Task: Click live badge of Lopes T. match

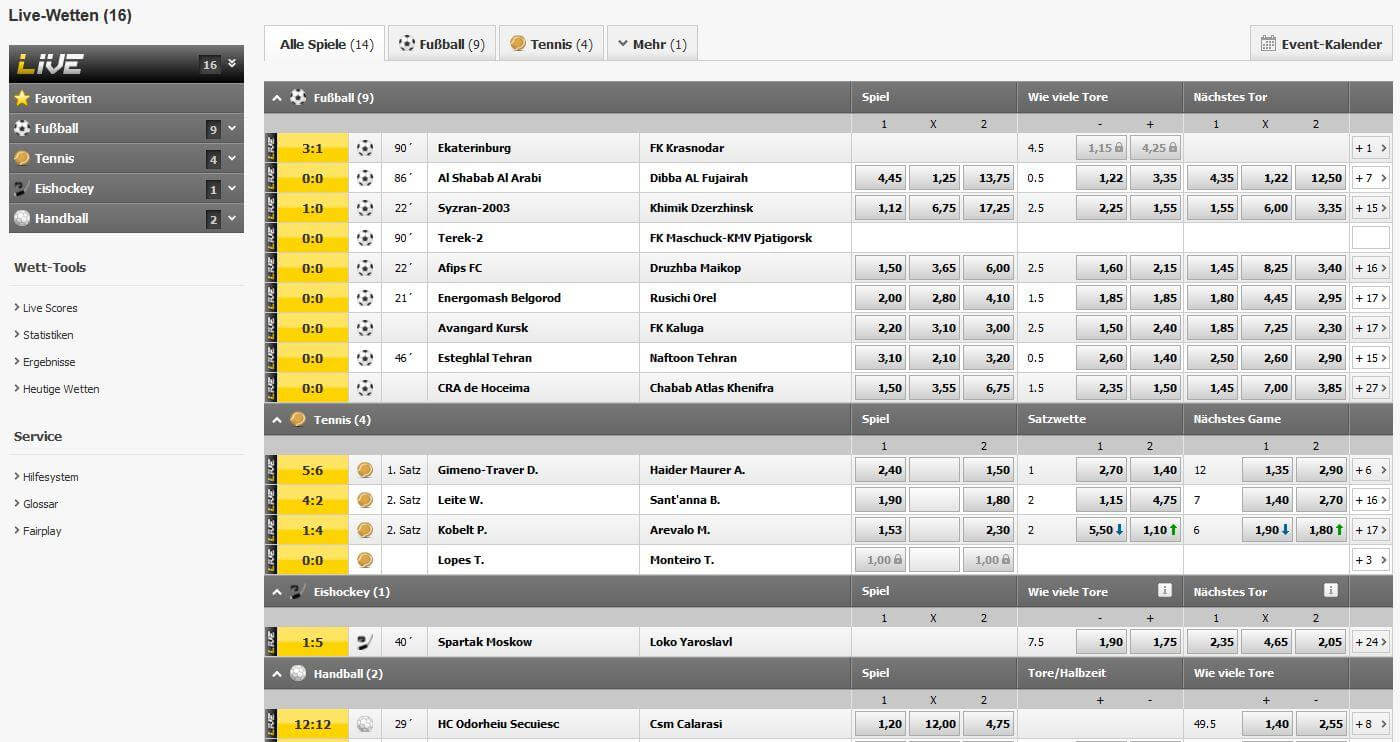Action: click(x=271, y=560)
